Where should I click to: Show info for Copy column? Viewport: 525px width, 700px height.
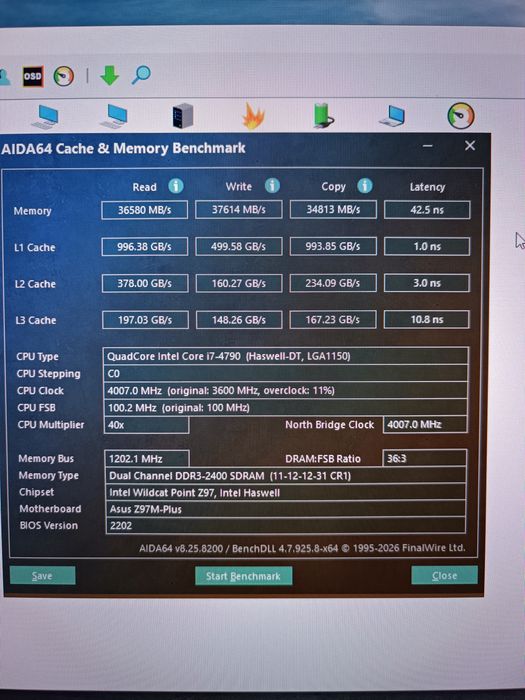pyautogui.click(x=365, y=185)
